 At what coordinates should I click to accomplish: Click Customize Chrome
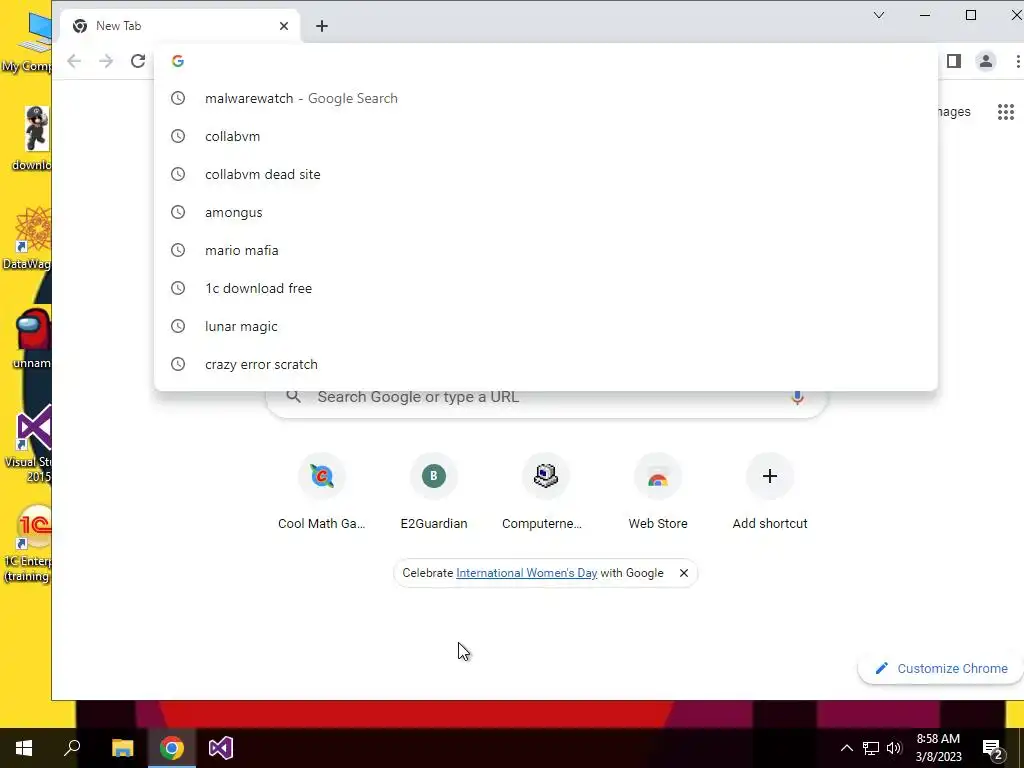tap(943, 668)
